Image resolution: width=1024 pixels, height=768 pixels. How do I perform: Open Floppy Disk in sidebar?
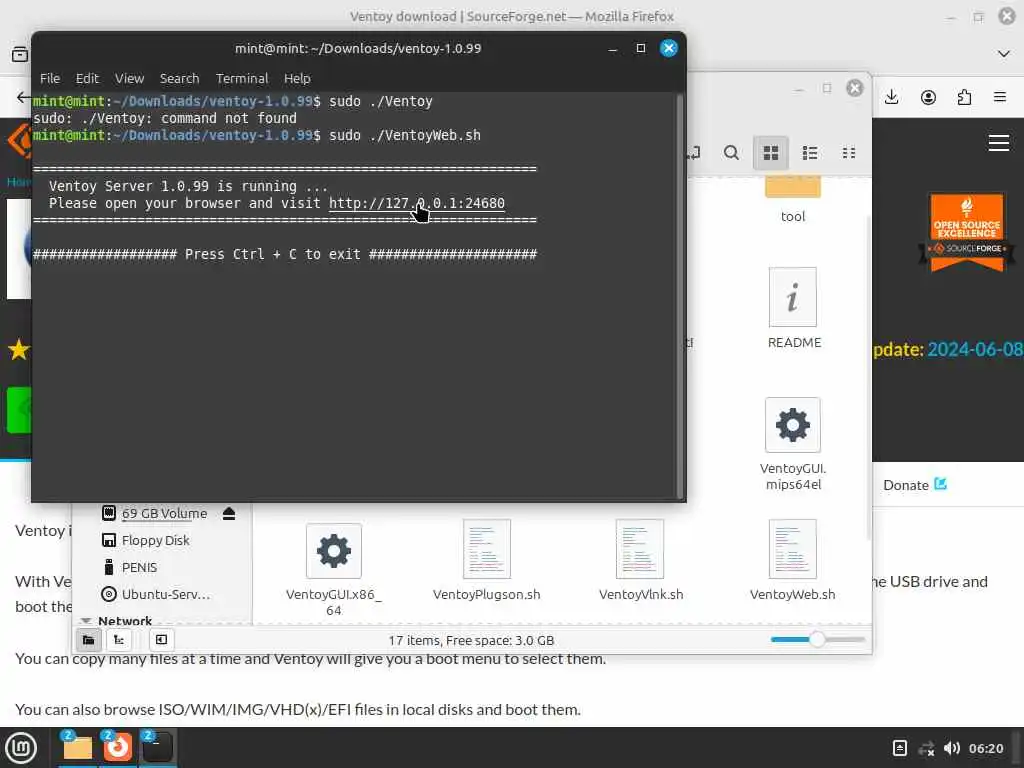(x=155, y=541)
